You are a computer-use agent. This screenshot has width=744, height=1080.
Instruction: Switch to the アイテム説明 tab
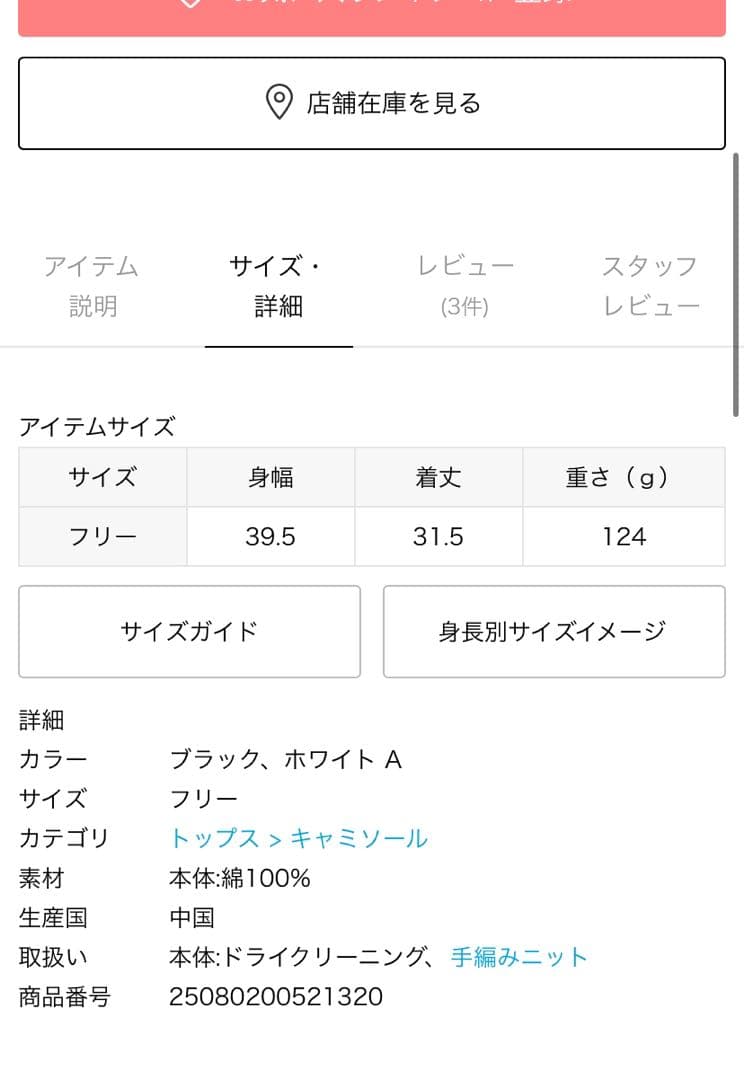[92, 286]
